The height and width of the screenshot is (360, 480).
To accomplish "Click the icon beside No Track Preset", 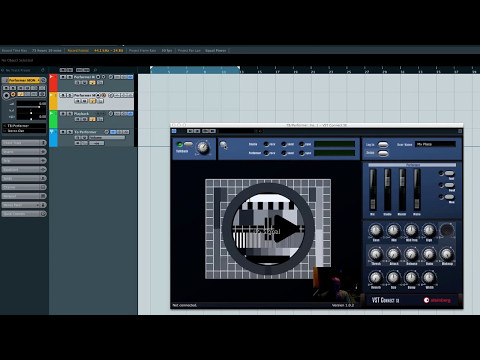I will click(43, 70).
